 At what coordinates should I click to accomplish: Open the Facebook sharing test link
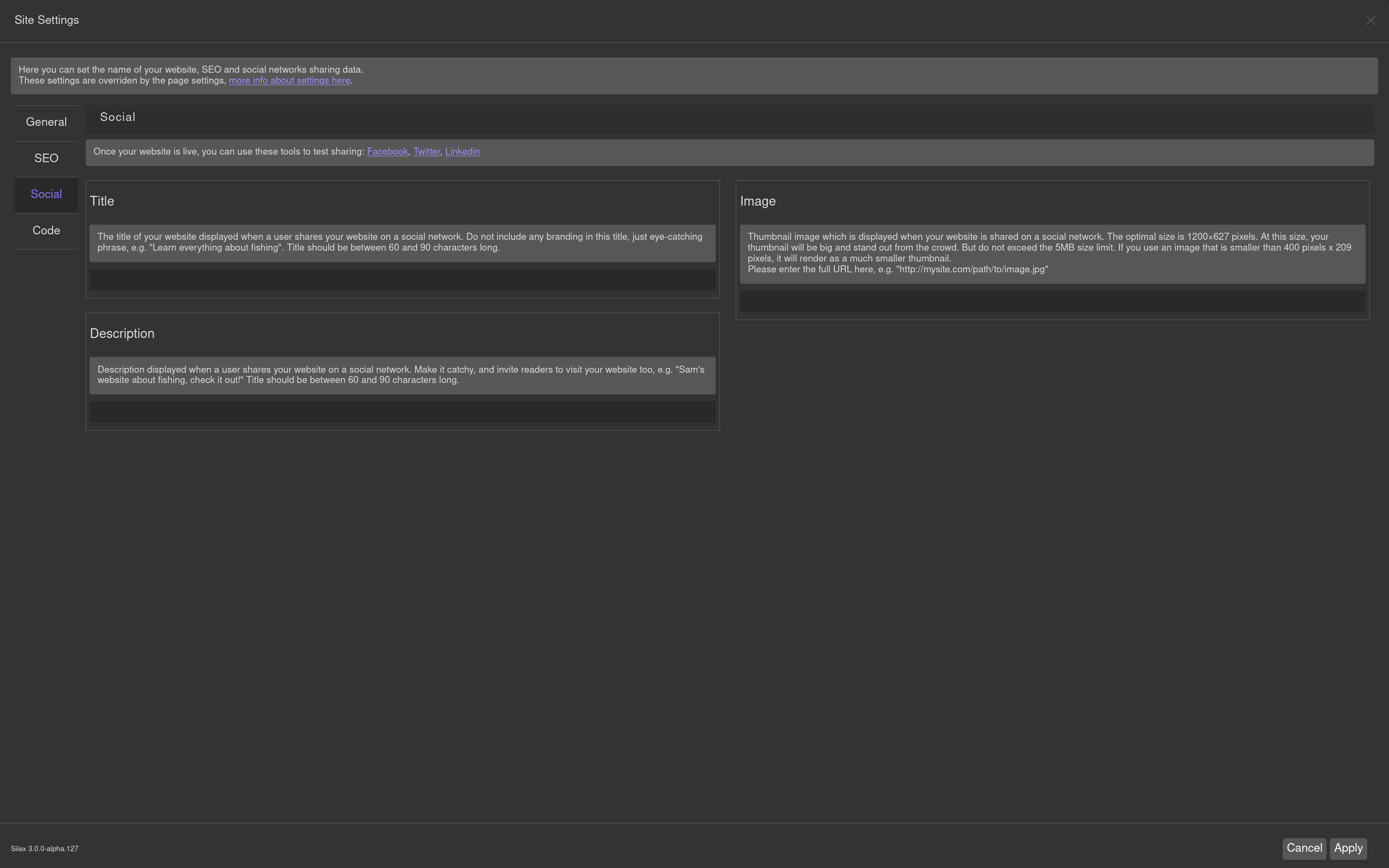pos(387,151)
